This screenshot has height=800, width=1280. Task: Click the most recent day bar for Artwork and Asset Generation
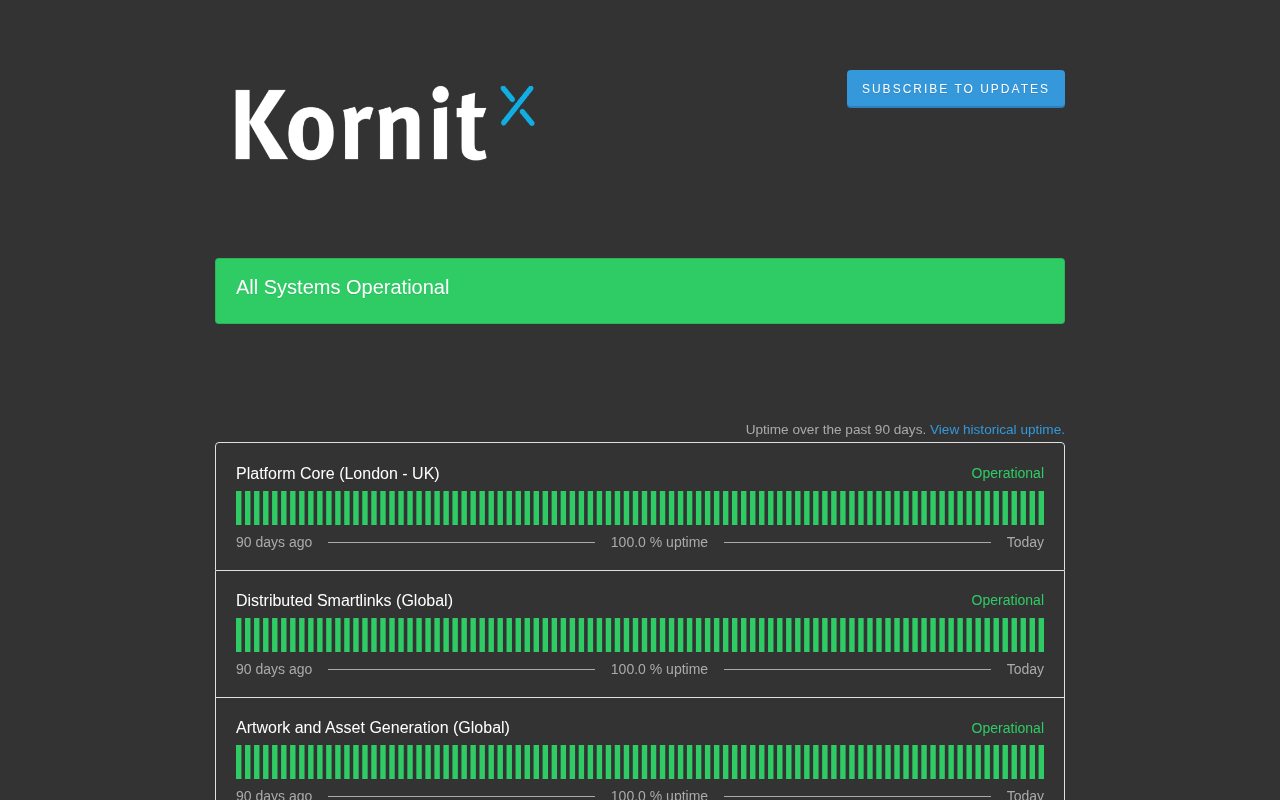(x=1041, y=762)
